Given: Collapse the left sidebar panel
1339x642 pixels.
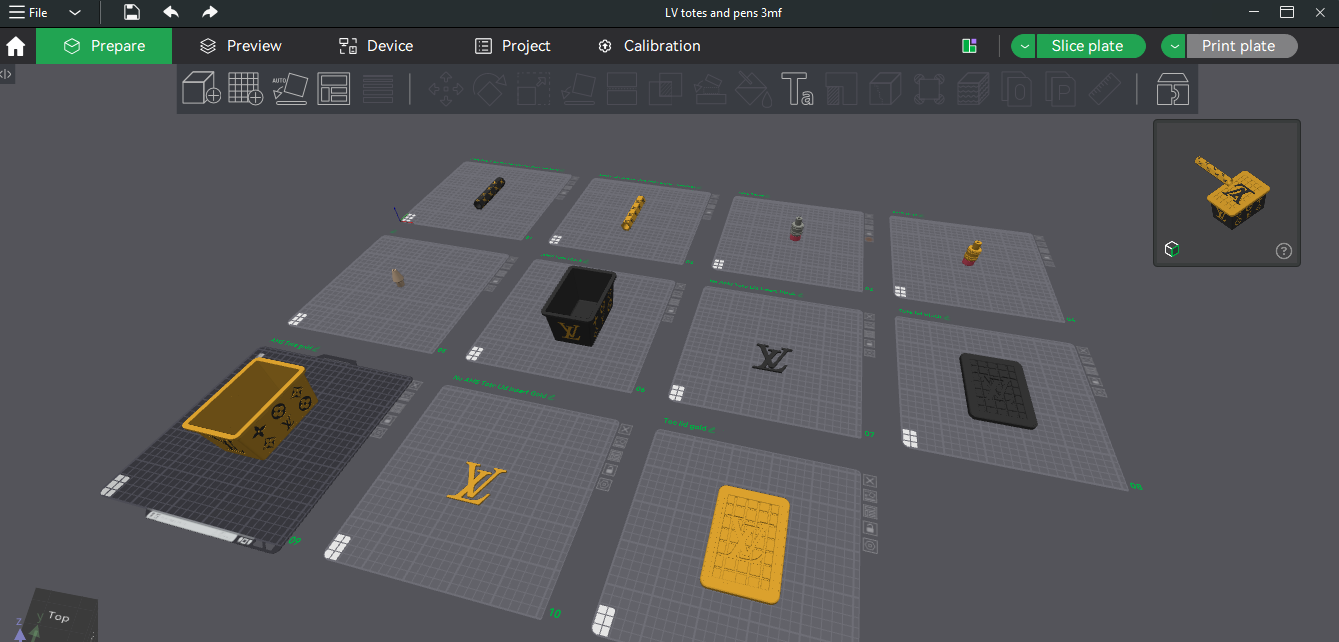Looking at the screenshot, I should coord(6,74).
